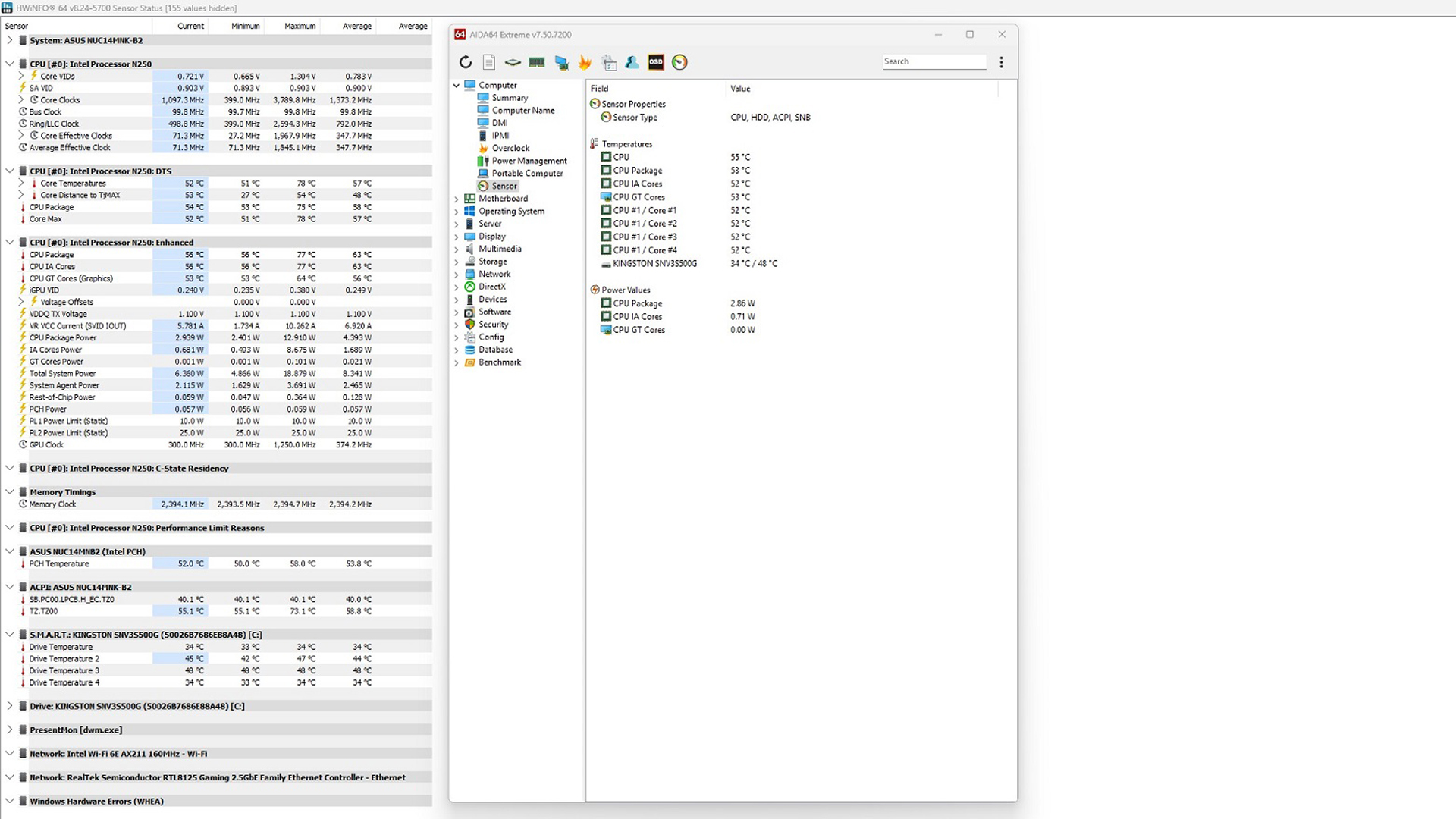
Task: Click the user profile toolbar icon
Action: 632,62
